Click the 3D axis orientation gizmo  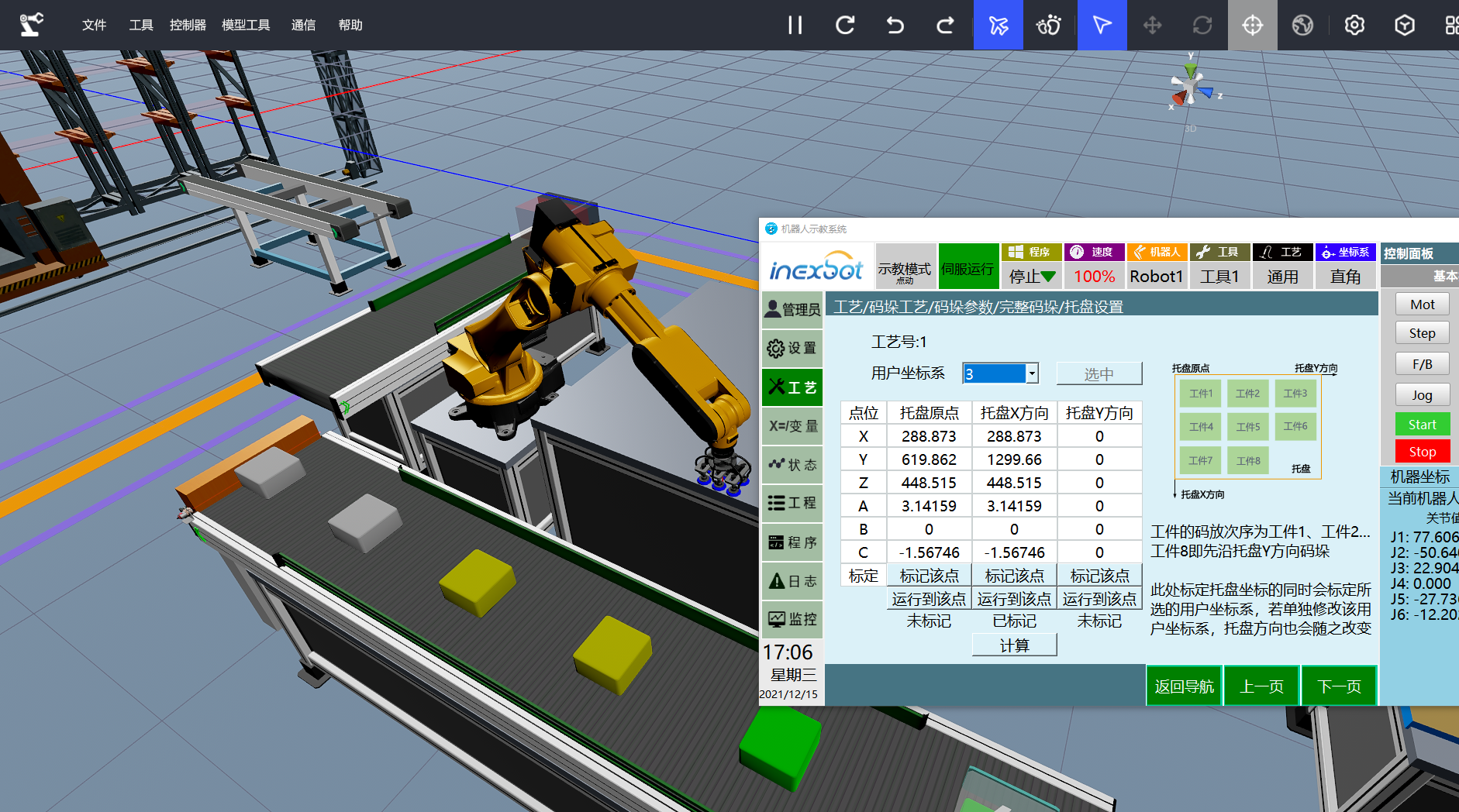[1192, 86]
